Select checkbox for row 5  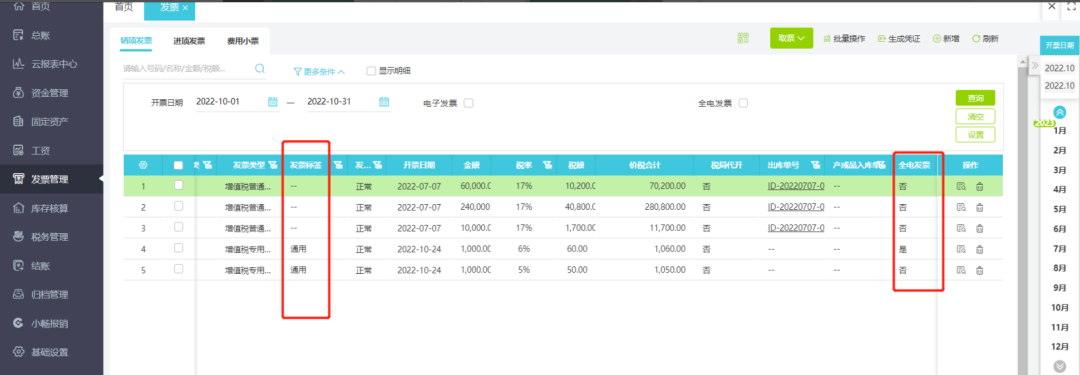pos(178,269)
